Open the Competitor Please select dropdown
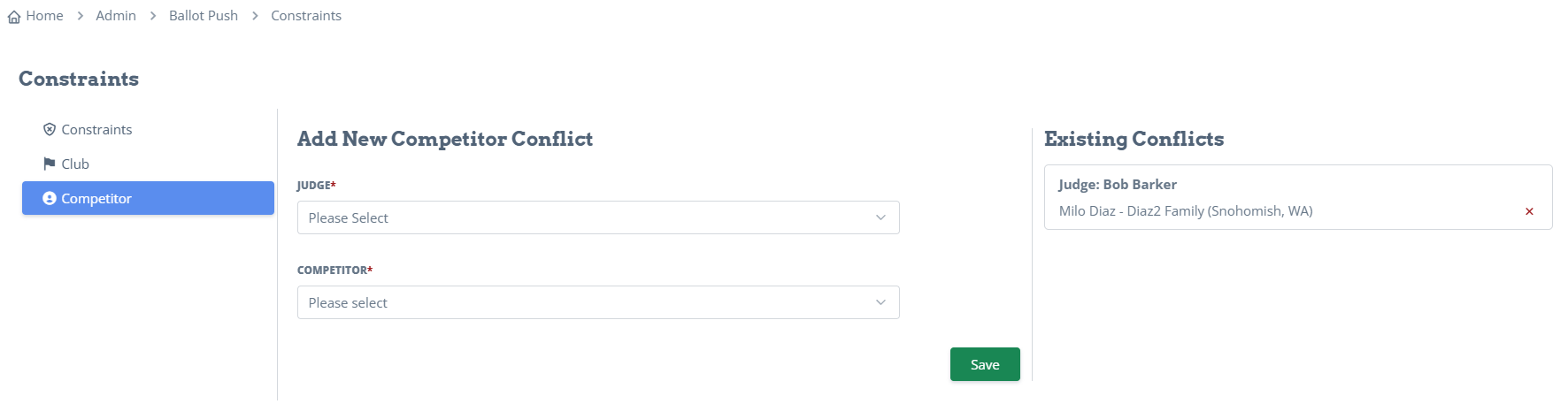The image size is (1568, 404). (x=598, y=302)
